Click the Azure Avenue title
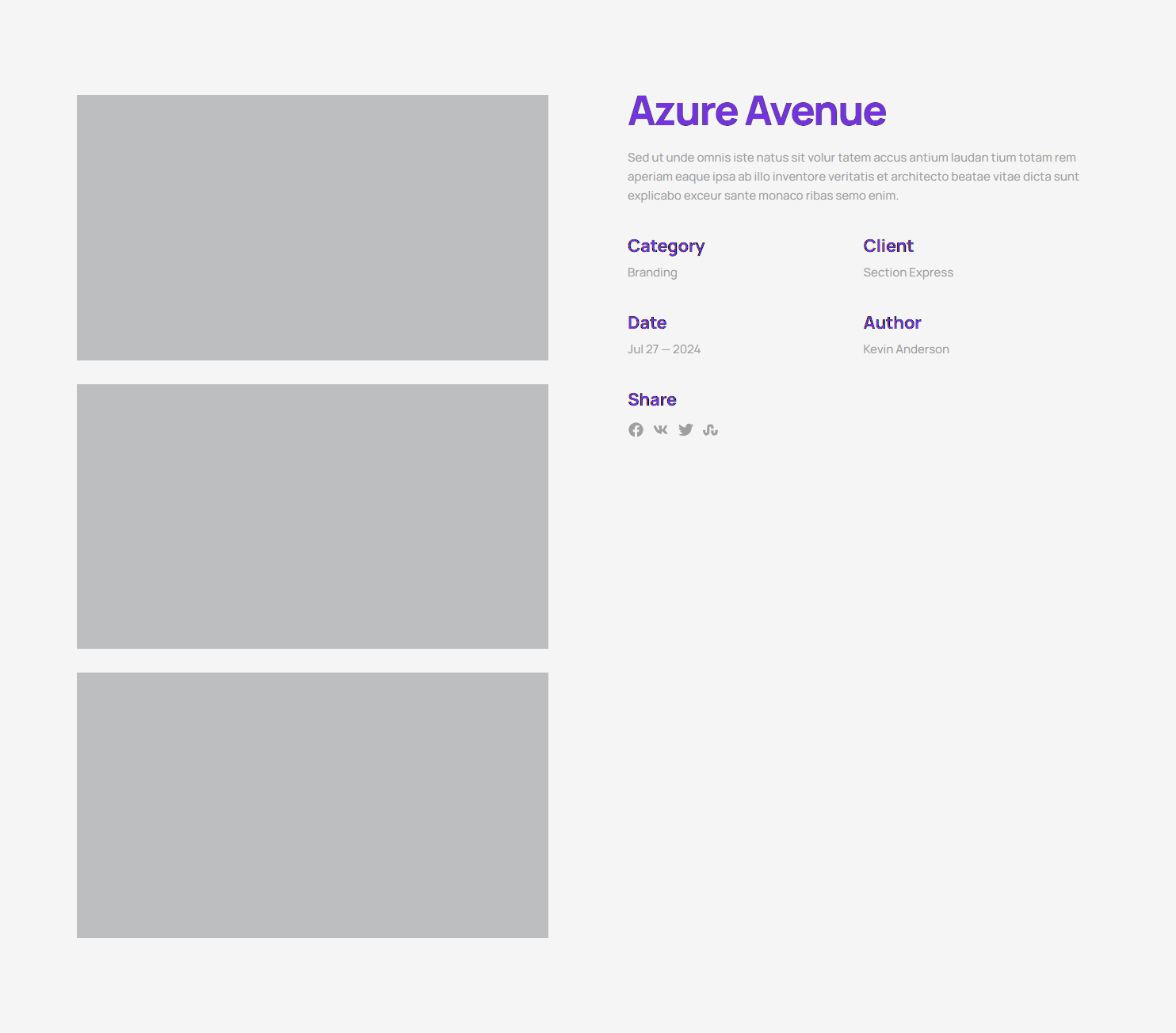This screenshot has width=1176, height=1033. (756, 111)
